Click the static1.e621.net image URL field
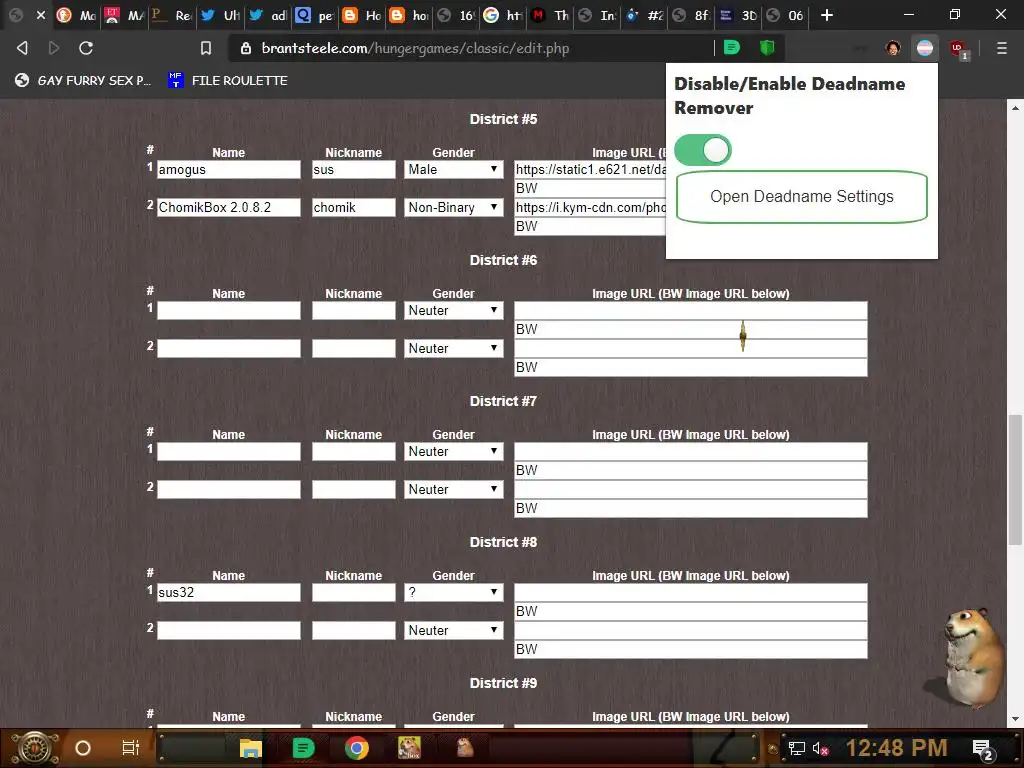This screenshot has height=768, width=1024. [590, 170]
